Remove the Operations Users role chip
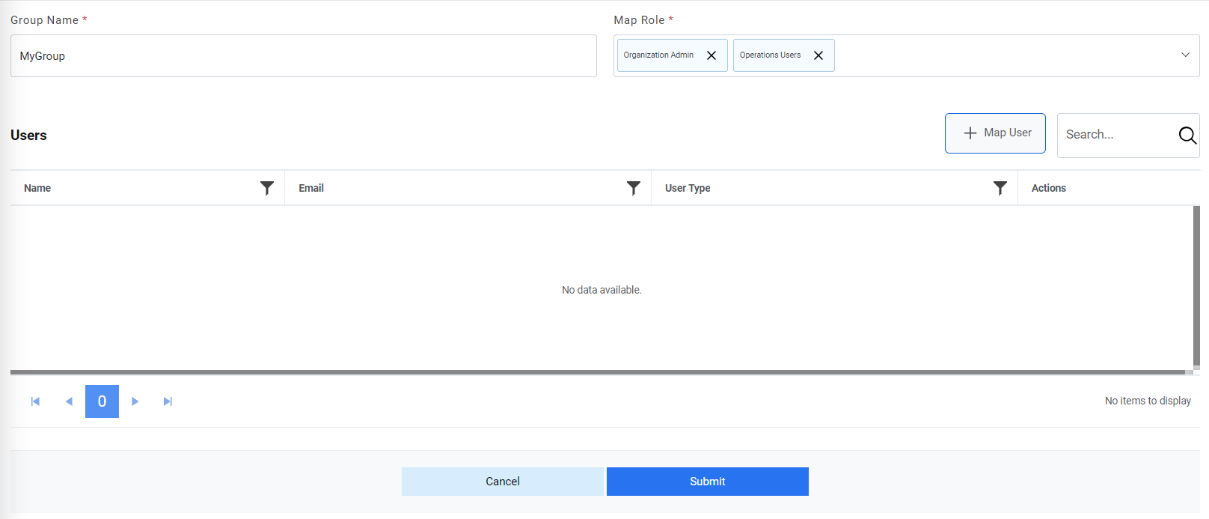The height and width of the screenshot is (519, 1209). point(818,56)
